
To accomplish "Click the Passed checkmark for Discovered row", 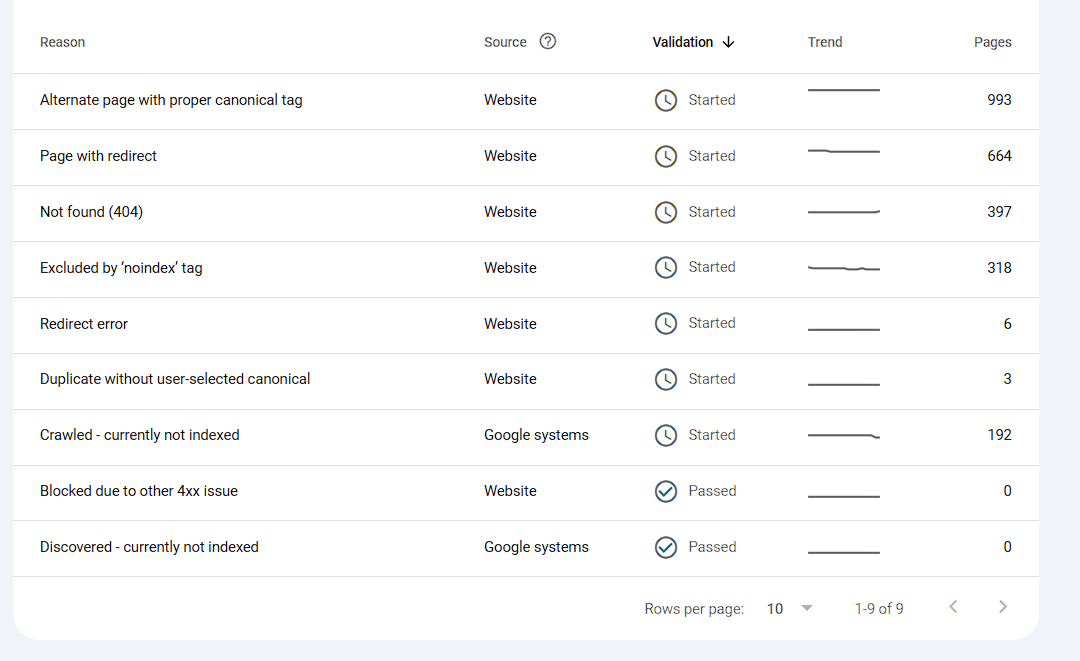I will pos(665,547).
